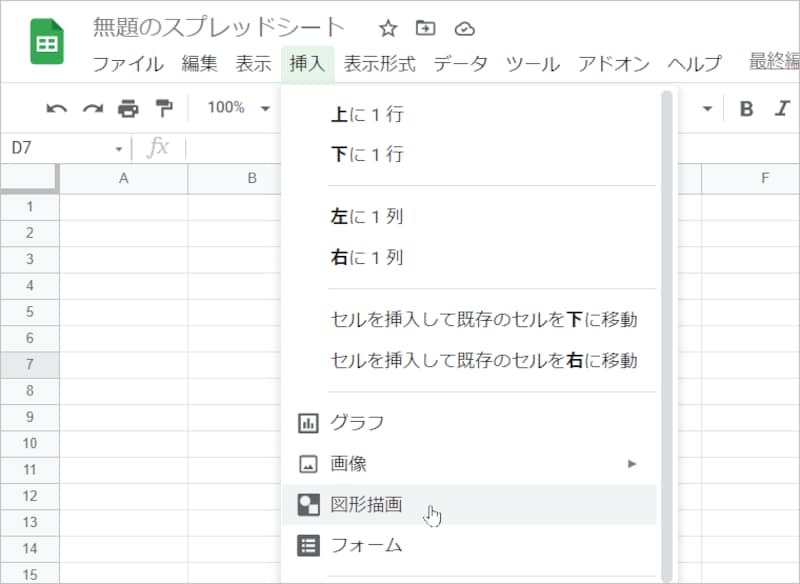Check the cloud save status icon

coord(464,30)
